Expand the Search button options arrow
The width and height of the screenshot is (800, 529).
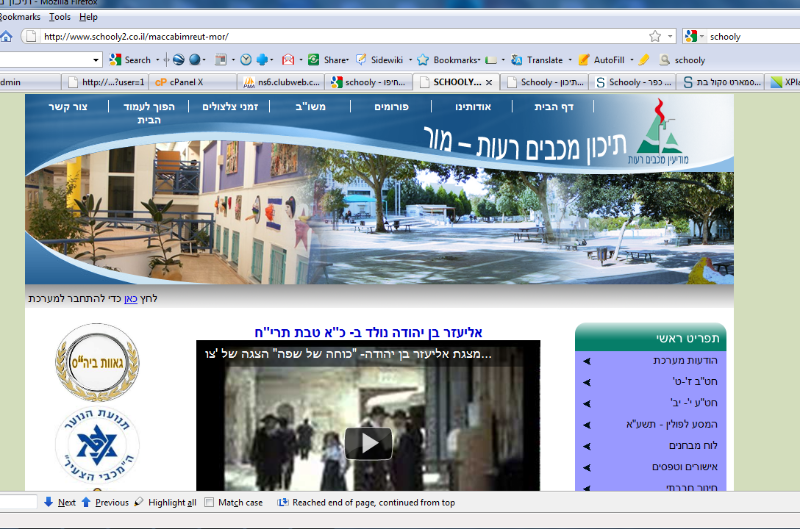point(157,60)
